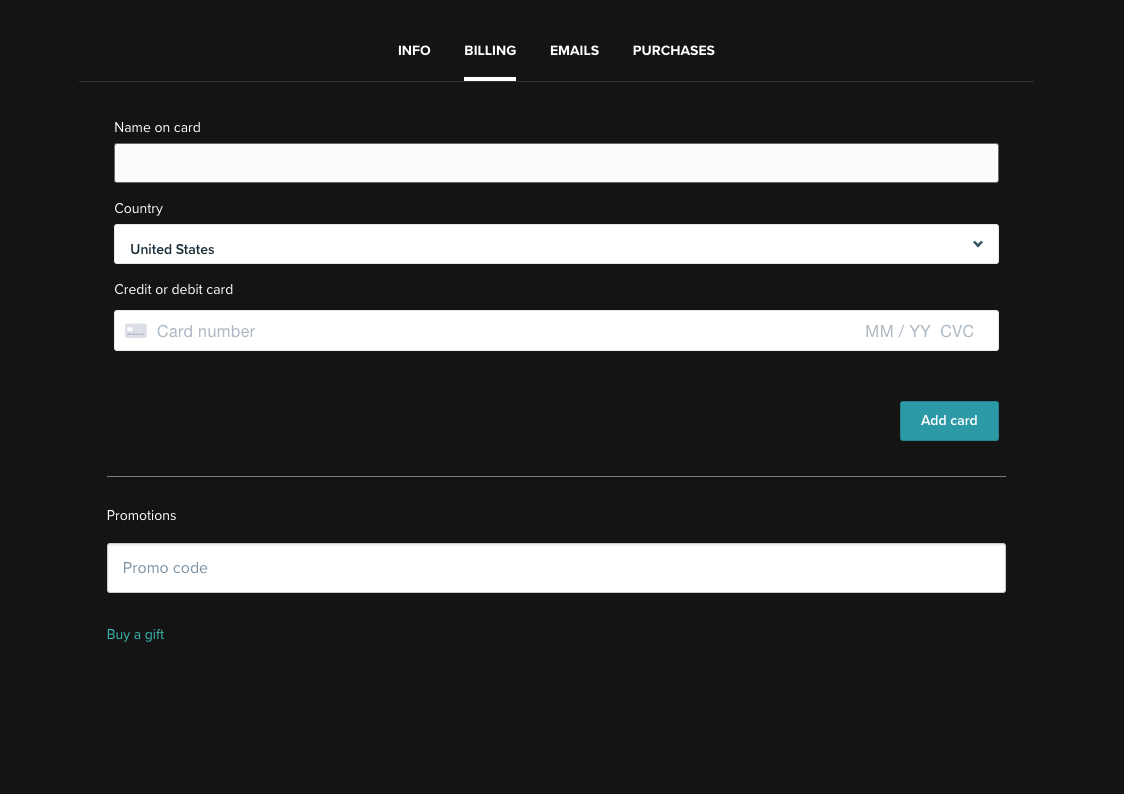1124x794 pixels.
Task: Click the Promotions section heading
Action: [x=141, y=515]
